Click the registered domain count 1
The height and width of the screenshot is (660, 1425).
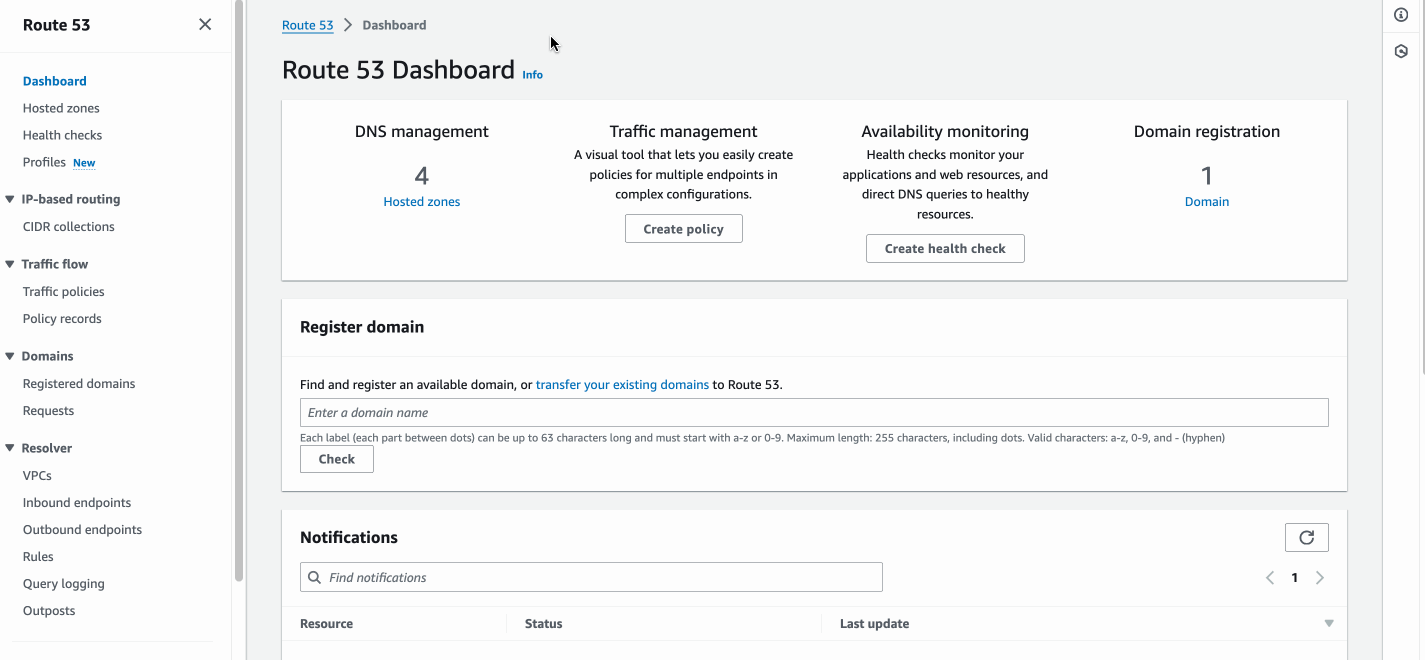[x=1207, y=176]
